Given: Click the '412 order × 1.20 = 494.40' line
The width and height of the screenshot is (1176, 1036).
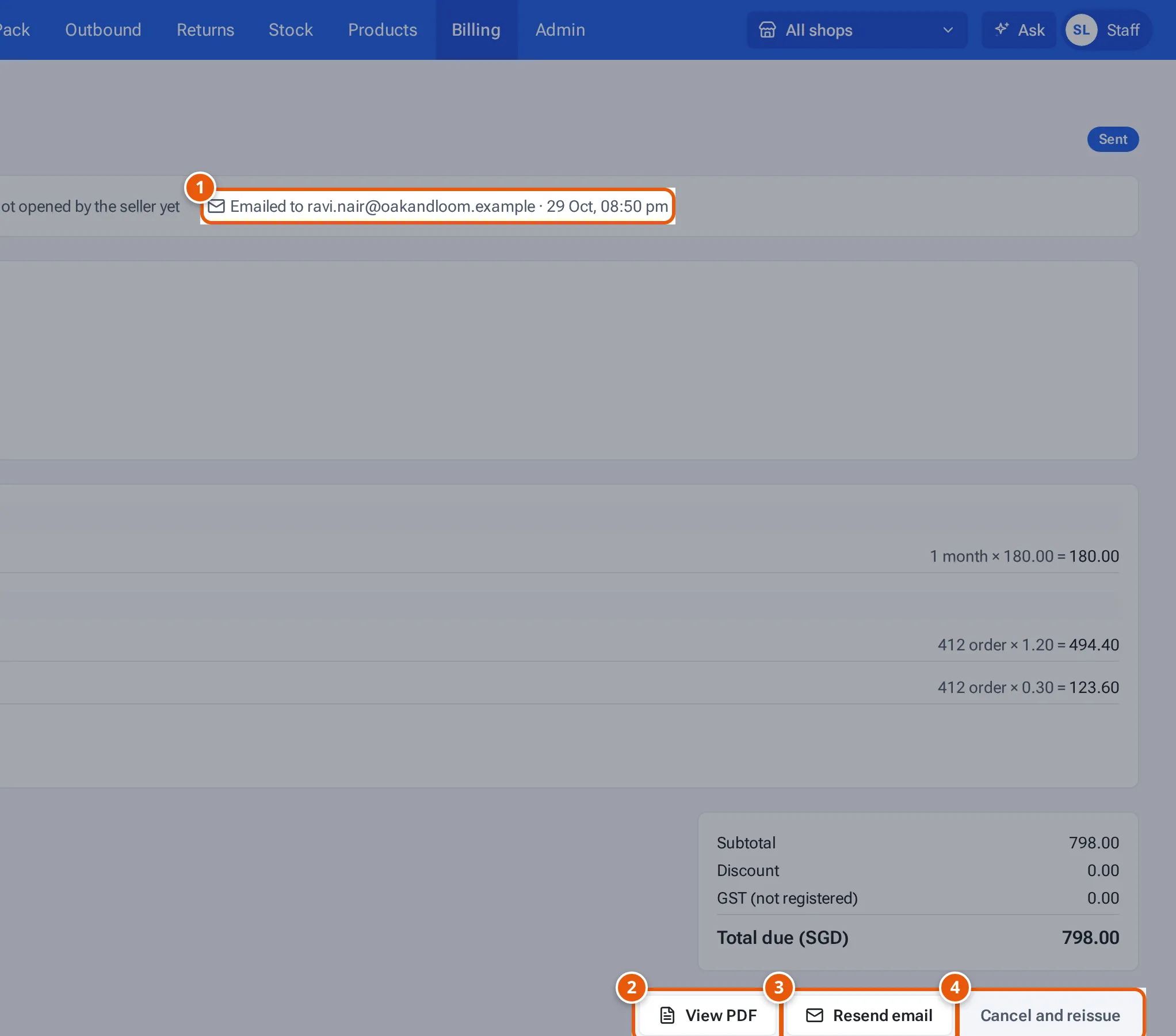Looking at the screenshot, I should 1028,645.
